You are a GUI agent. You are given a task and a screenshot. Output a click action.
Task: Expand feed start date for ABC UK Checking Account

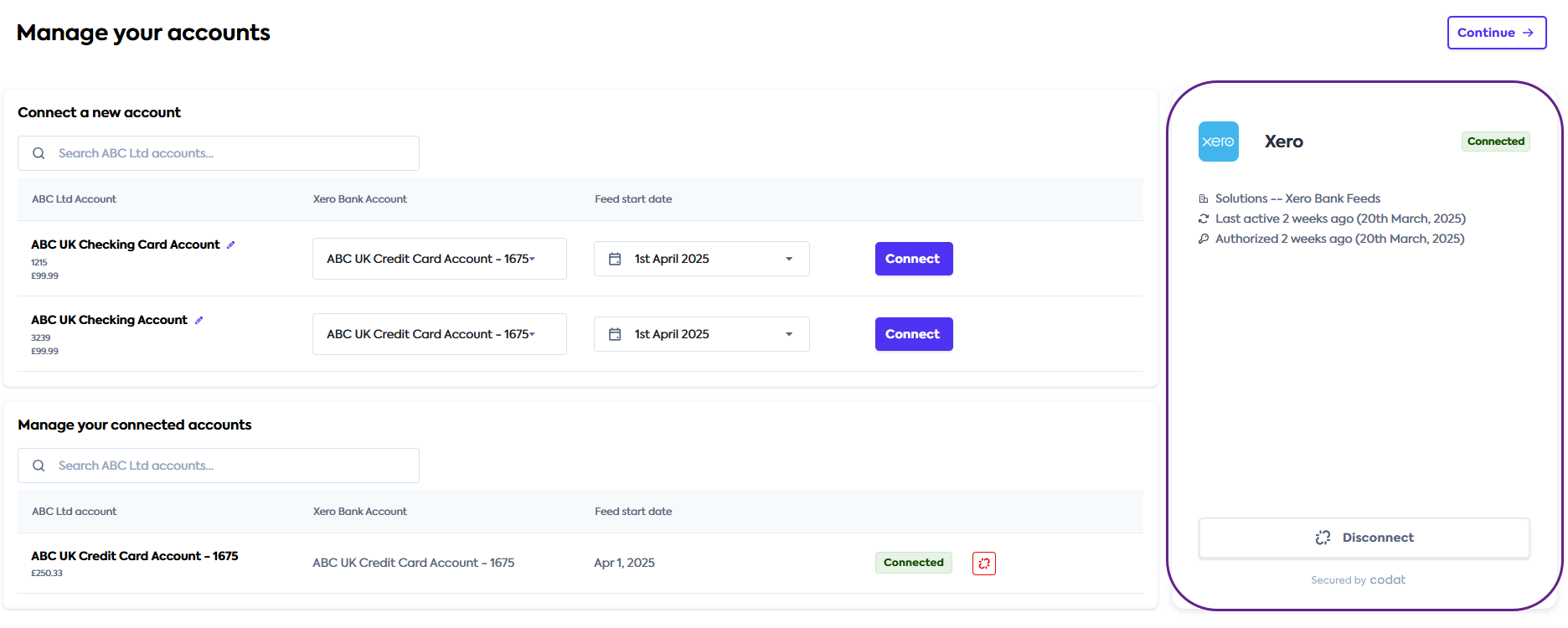[788, 335]
